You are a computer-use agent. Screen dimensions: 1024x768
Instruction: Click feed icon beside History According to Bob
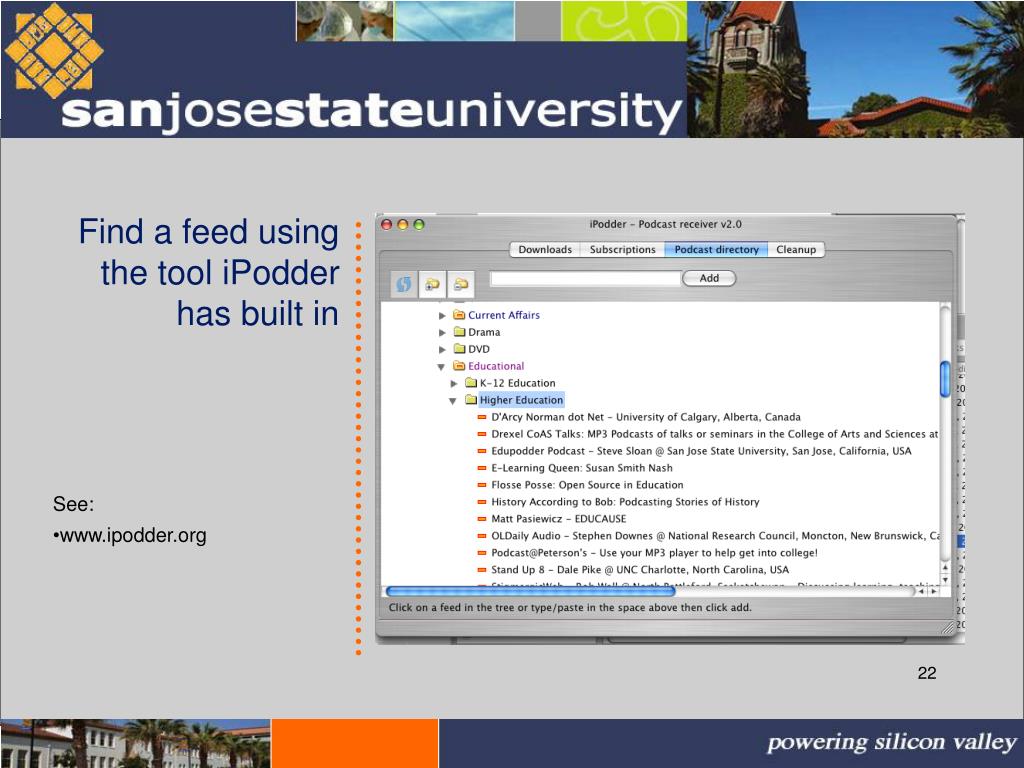pyautogui.click(x=482, y=502)
